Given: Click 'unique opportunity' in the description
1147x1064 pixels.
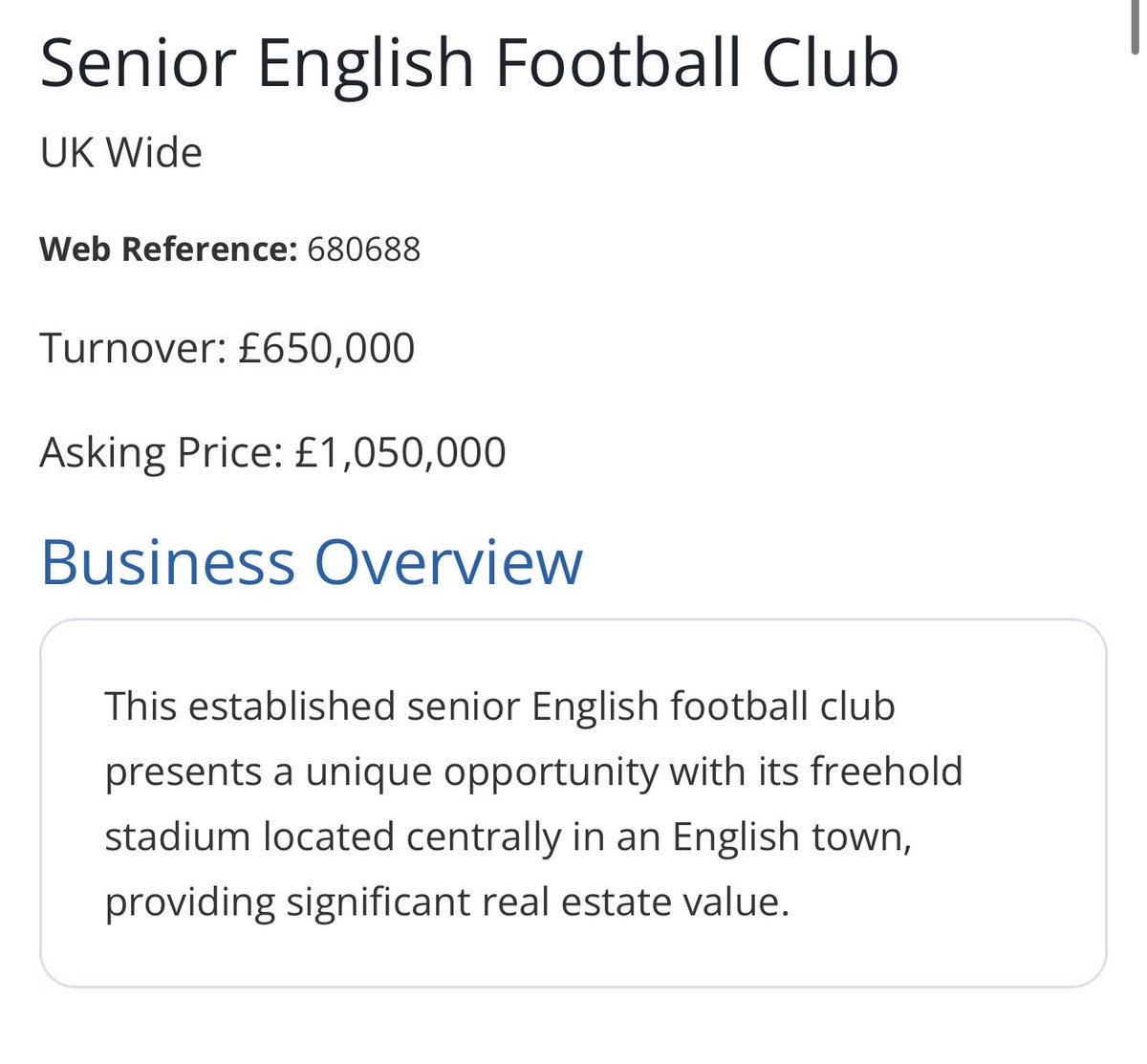Looking at the screenshot, I should point(483,772).
